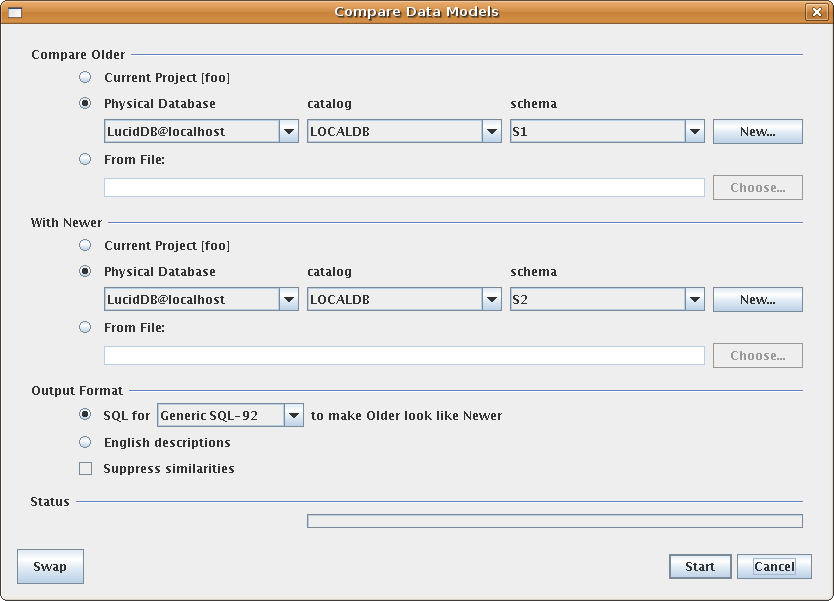
Task: Click the Start button
Action: click(x=700, y=566)
